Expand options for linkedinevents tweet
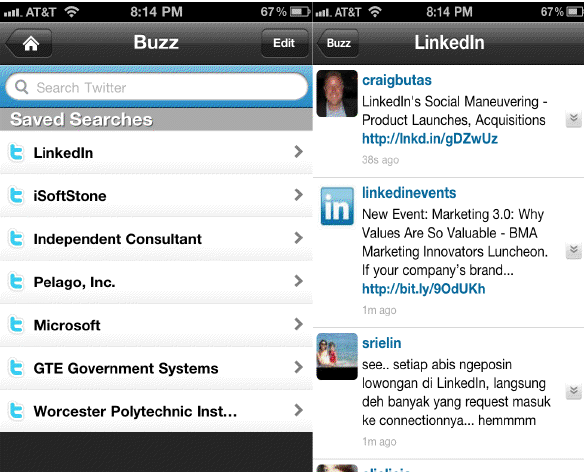584x472 pixels. point(574,250)
